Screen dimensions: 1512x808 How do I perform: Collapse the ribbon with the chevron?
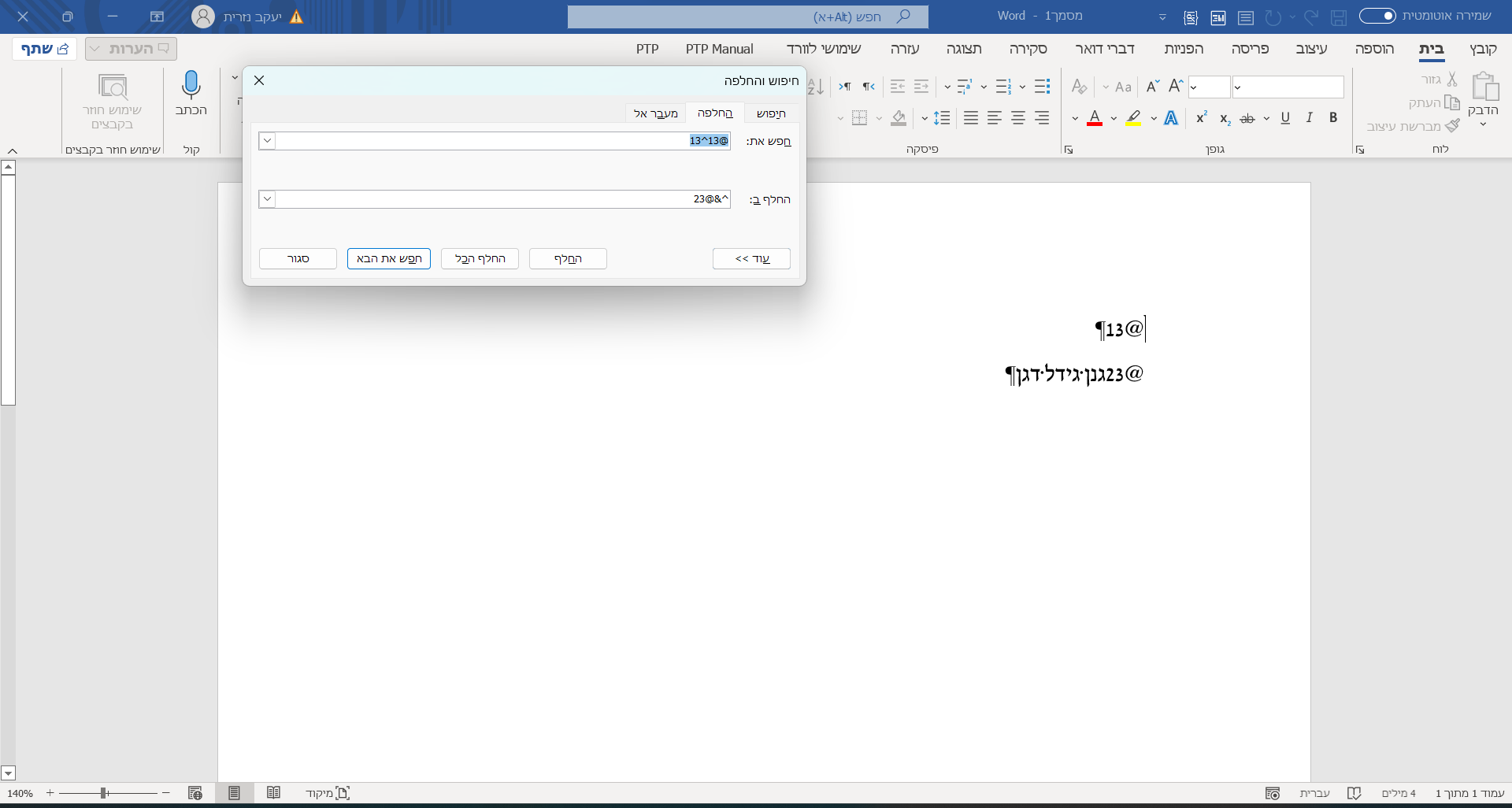[x=13, y=150]
